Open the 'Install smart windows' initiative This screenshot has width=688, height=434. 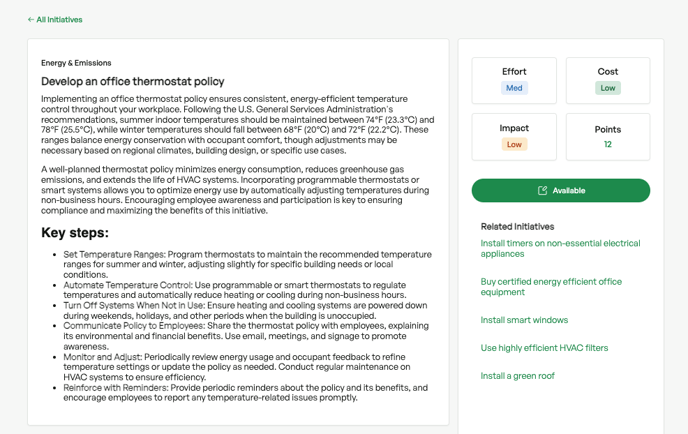524,320
